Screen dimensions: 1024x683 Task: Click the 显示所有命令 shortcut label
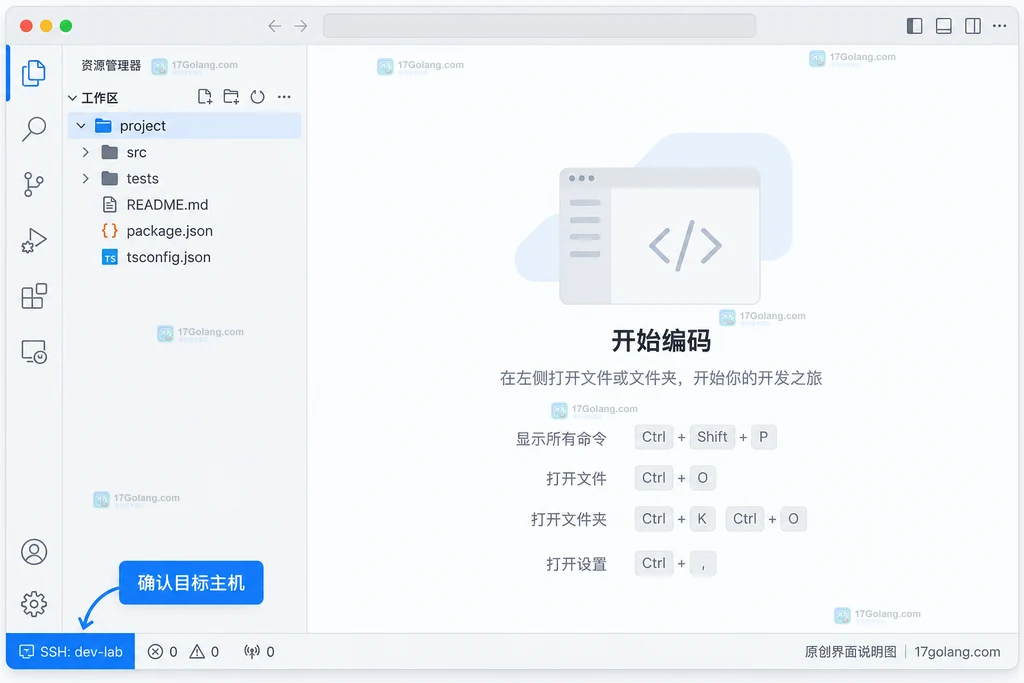point(561,439)
